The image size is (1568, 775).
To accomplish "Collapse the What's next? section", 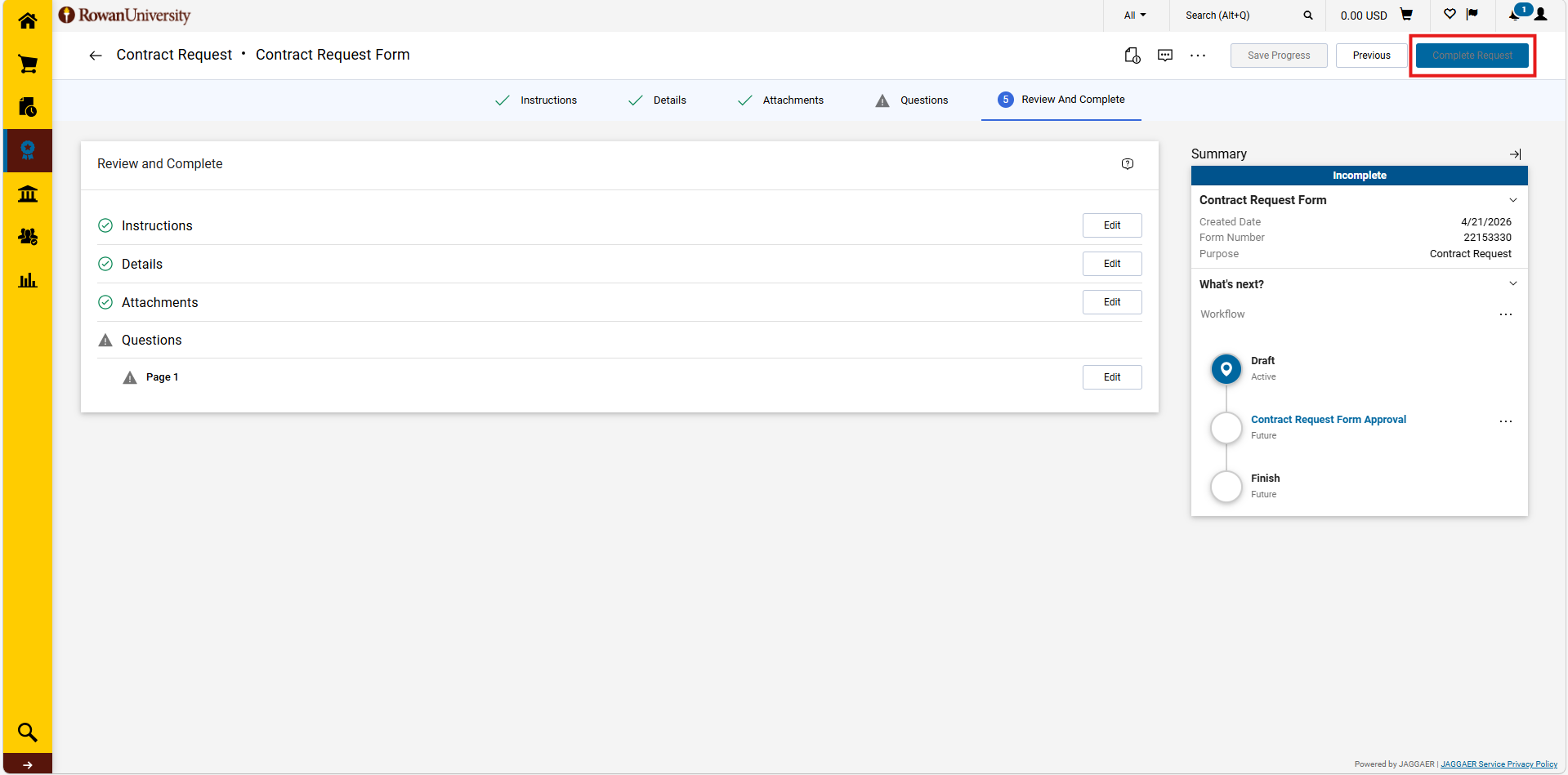I will 1513,283.
